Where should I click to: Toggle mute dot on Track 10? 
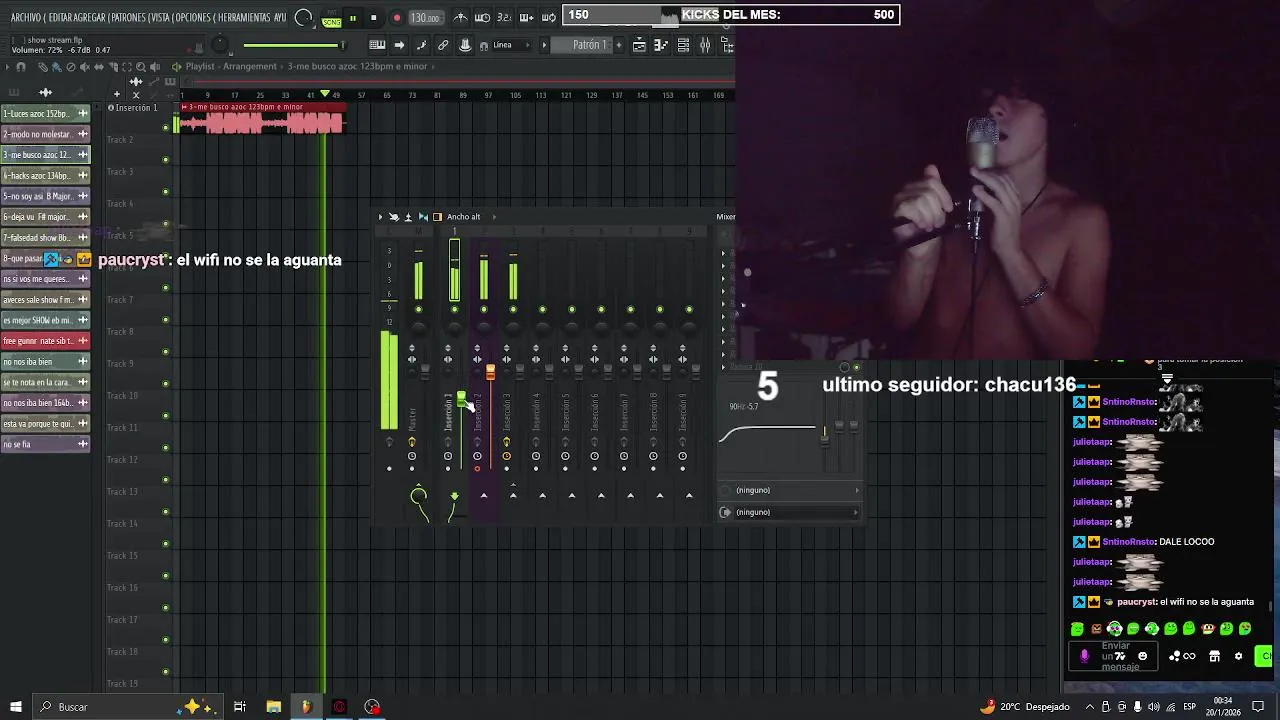(166, 416)
